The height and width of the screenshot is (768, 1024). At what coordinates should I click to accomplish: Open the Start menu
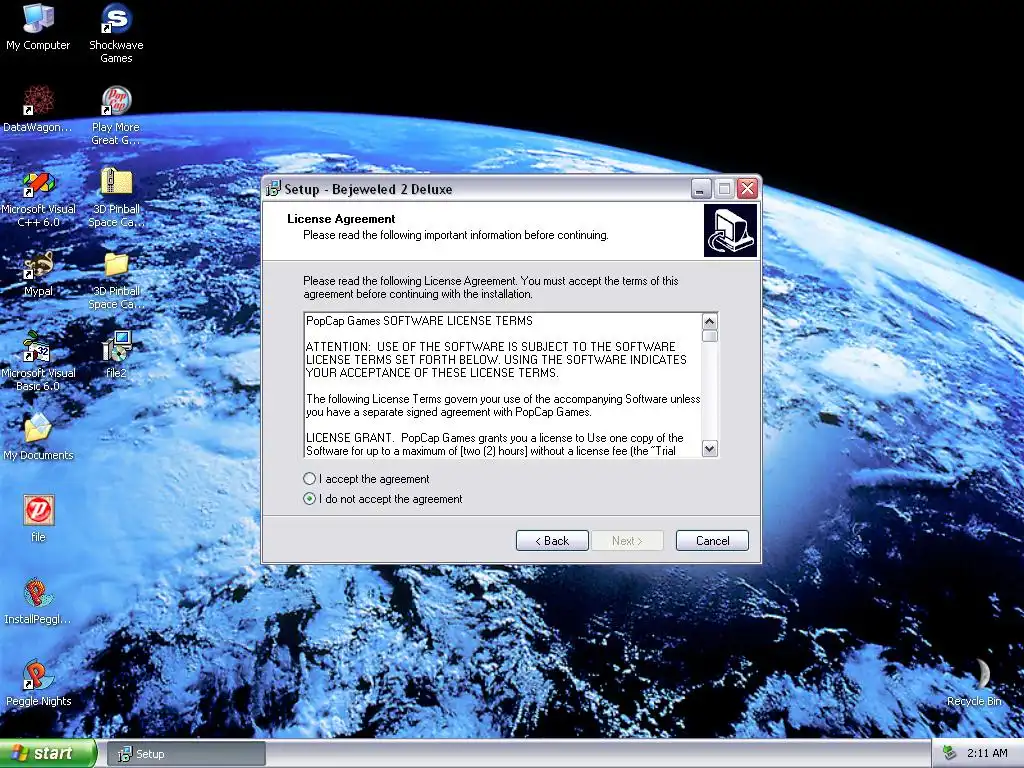pyautogui.click(x=48, y=754)
